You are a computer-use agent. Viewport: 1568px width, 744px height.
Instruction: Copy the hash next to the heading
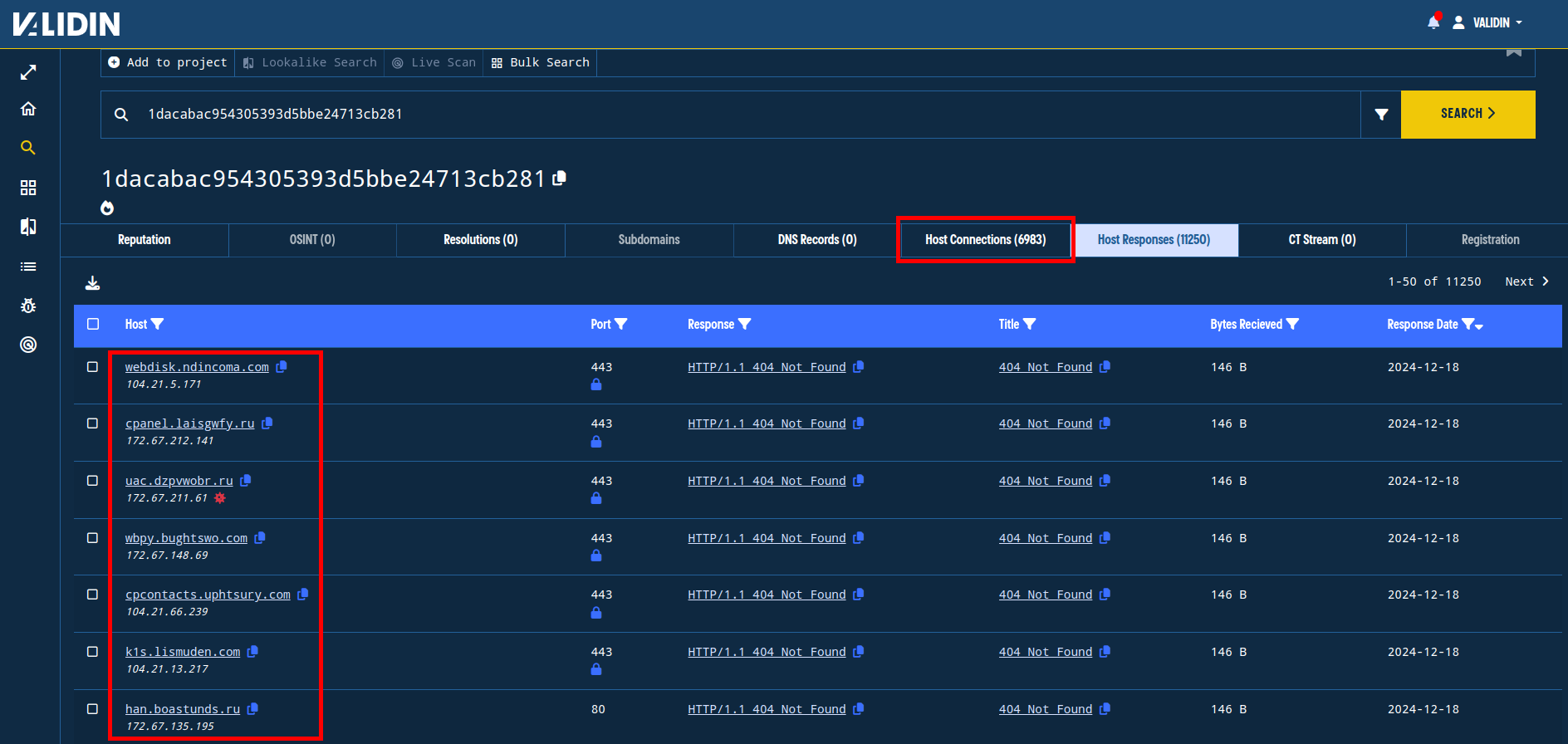coord(560,178)
